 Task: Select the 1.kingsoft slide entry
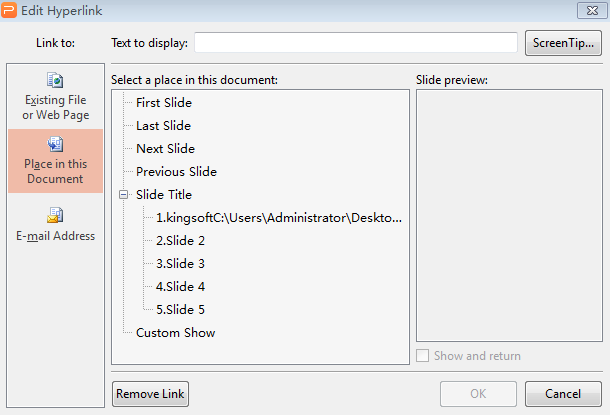(279, 218)
